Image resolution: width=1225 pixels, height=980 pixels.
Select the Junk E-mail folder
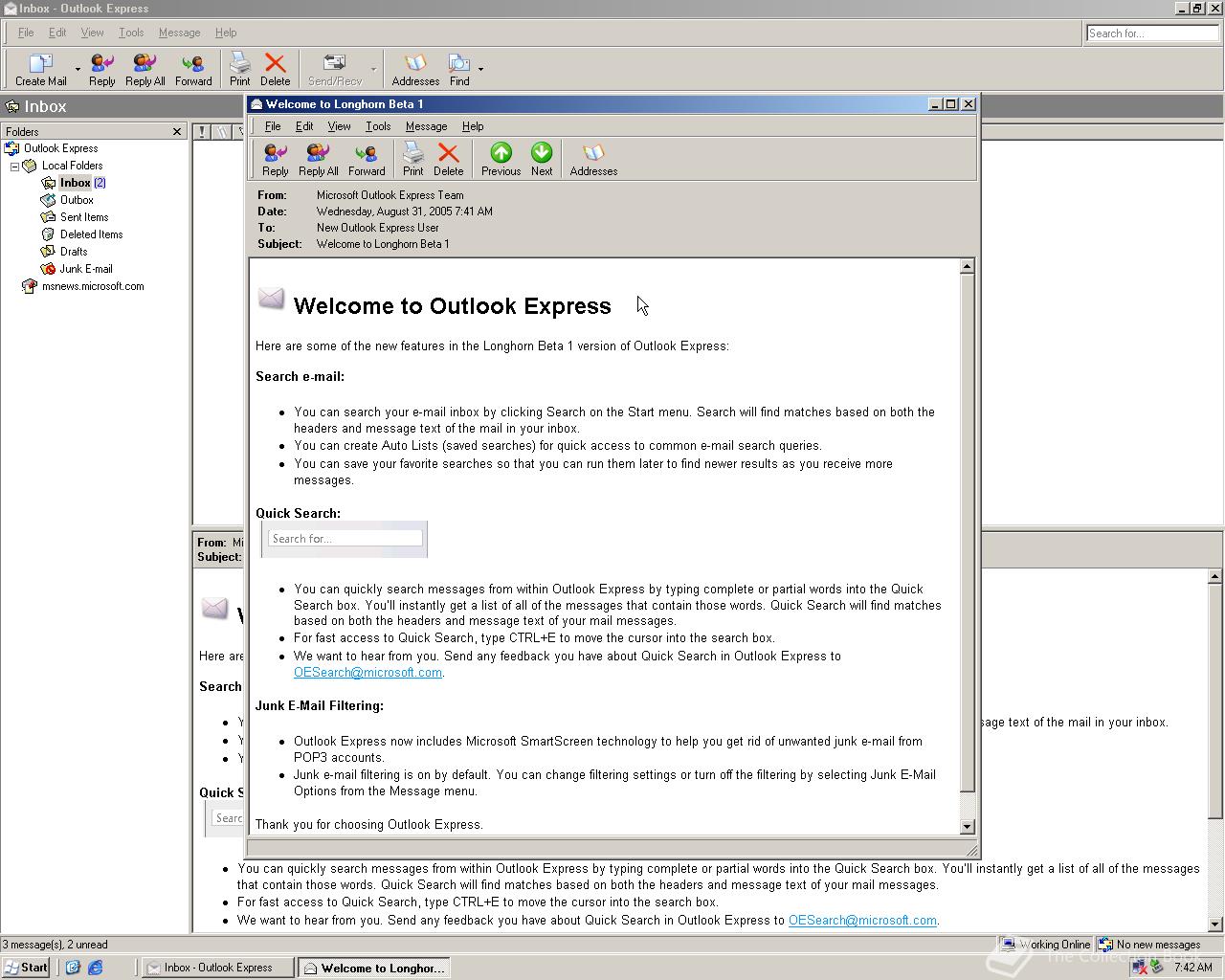coord(86,269)
